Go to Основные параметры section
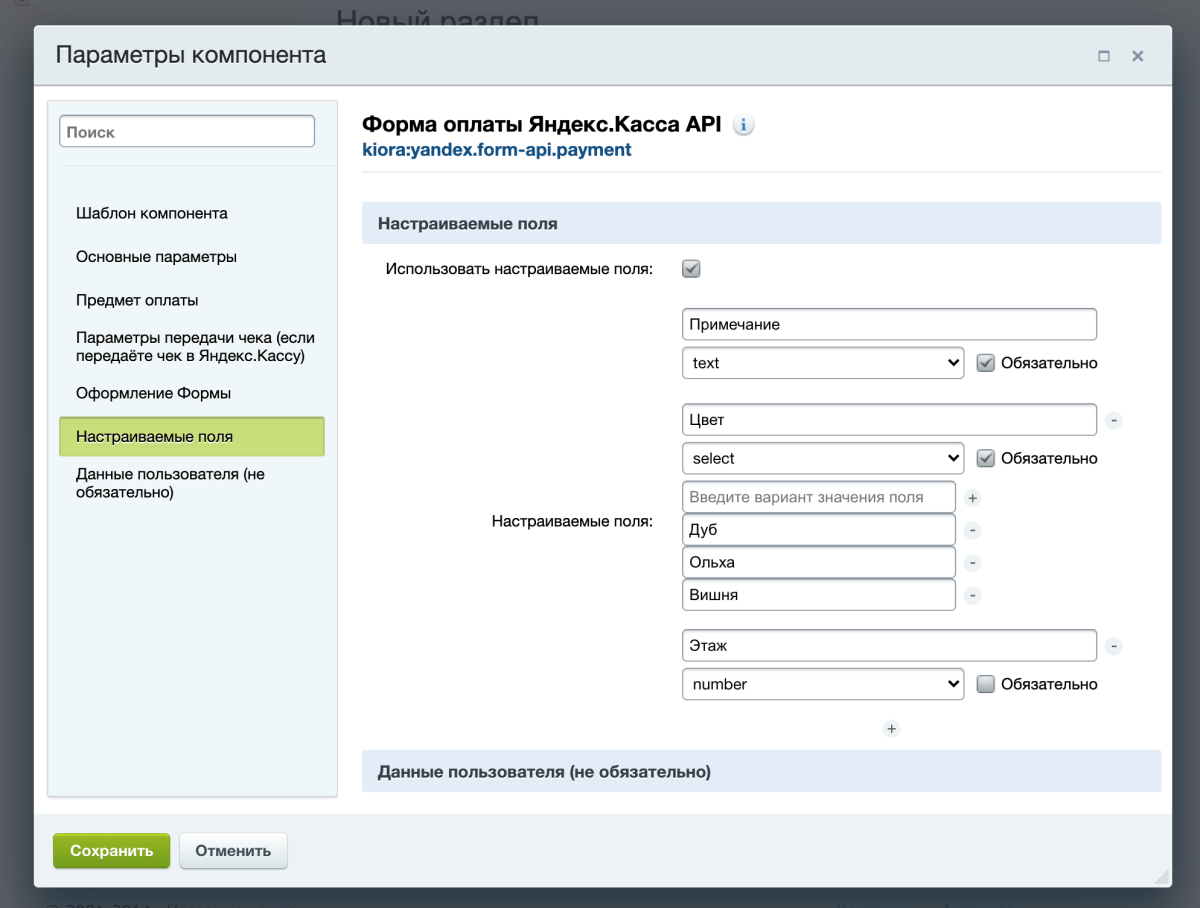Image resolution: width=1200 pixels, height=908 pixels. (x=156, y=257)
